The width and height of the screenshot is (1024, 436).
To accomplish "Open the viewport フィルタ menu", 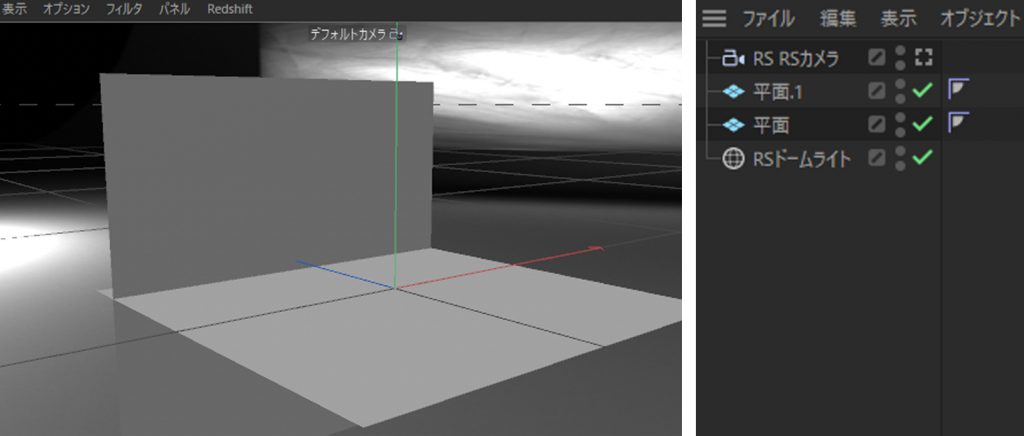I will coord(124,9).
